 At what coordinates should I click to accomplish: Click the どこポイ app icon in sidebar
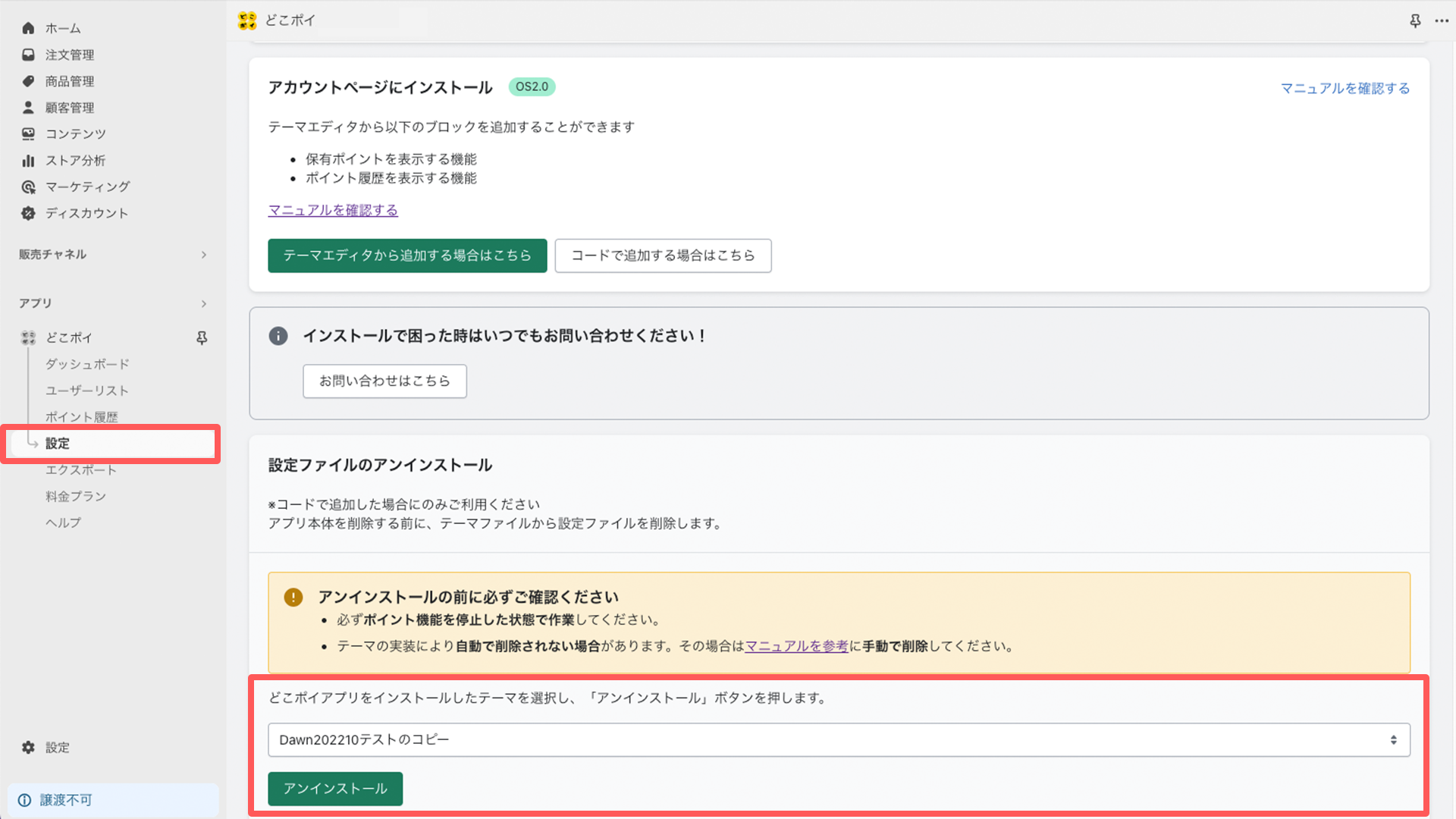28,337
